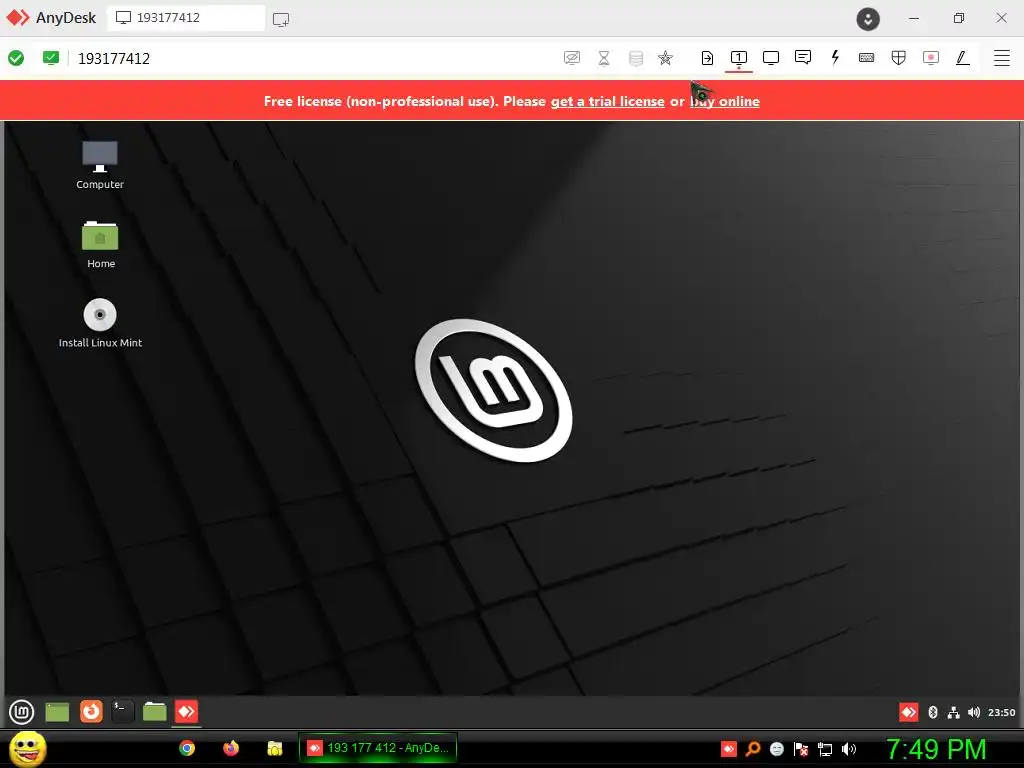The image size is (1024, 768).
Task: Launch Firefox from the Windows taskbar
Action: click(x=231, y=748)
